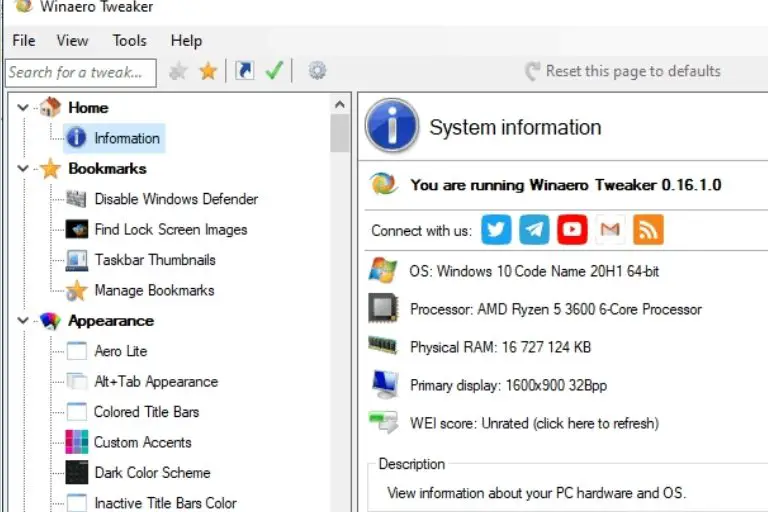Select Dark Color Scheme tree item

tap(152, 472)
